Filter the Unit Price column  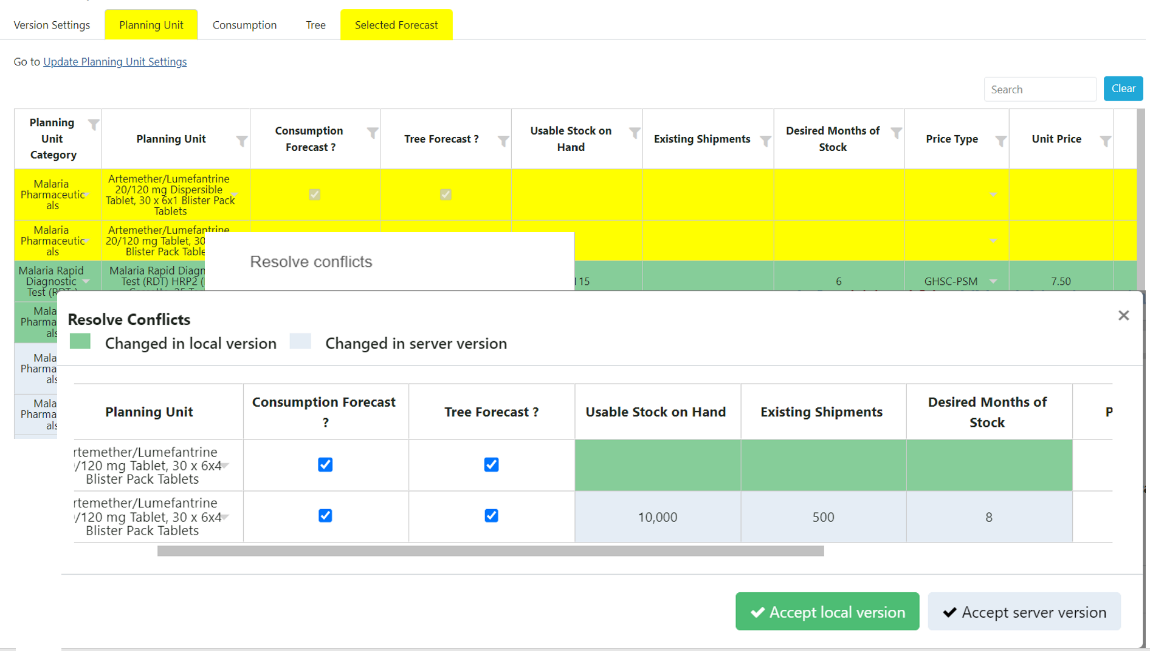point(1105,141)
